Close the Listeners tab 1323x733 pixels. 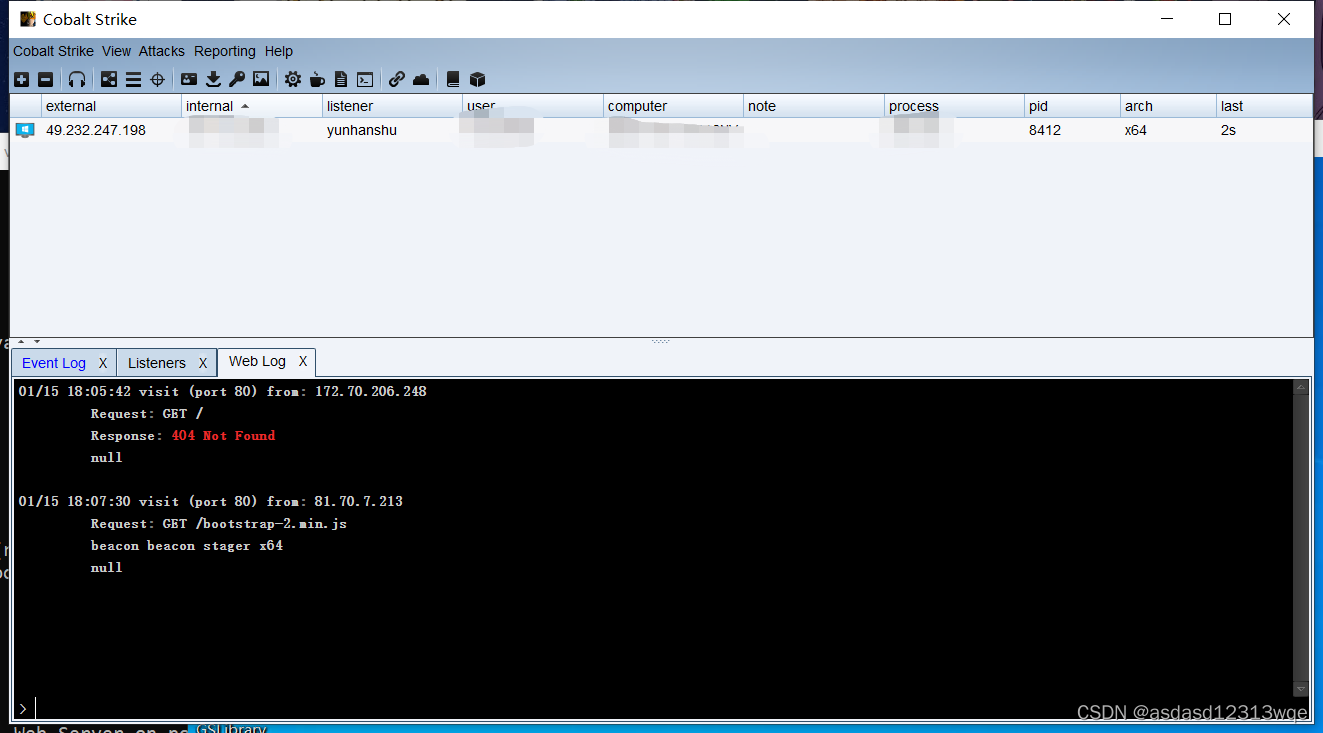coord(203,363)
